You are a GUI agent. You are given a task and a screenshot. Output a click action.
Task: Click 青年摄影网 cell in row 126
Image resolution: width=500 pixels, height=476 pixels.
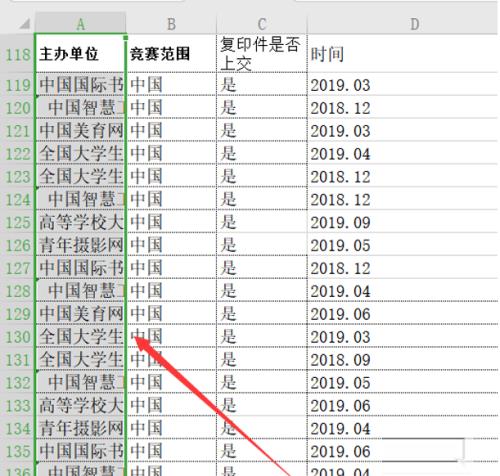click(80, 245)
